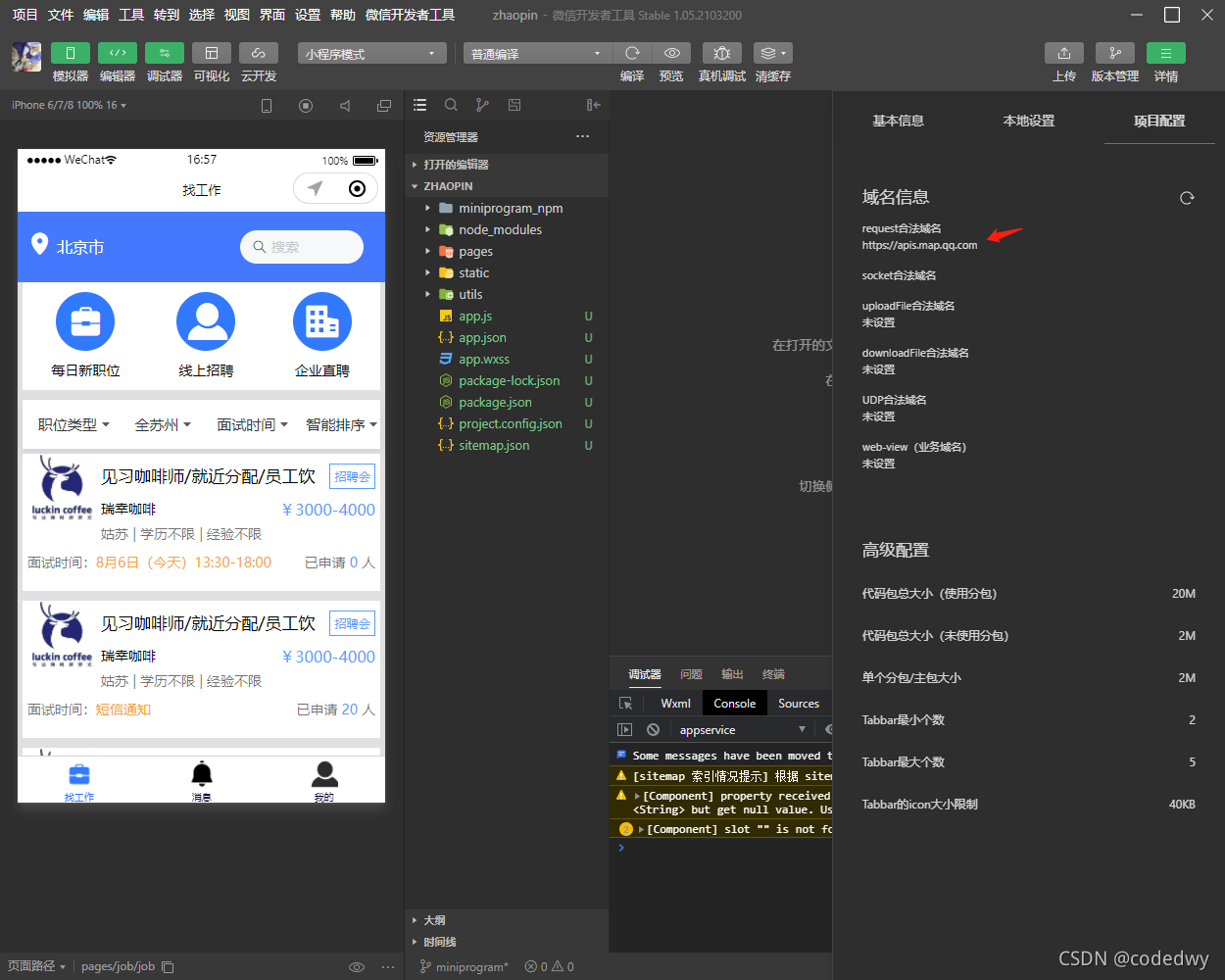Switch to 基本信息 tab
The image size is (1225, 980).
tap(898, 121)
